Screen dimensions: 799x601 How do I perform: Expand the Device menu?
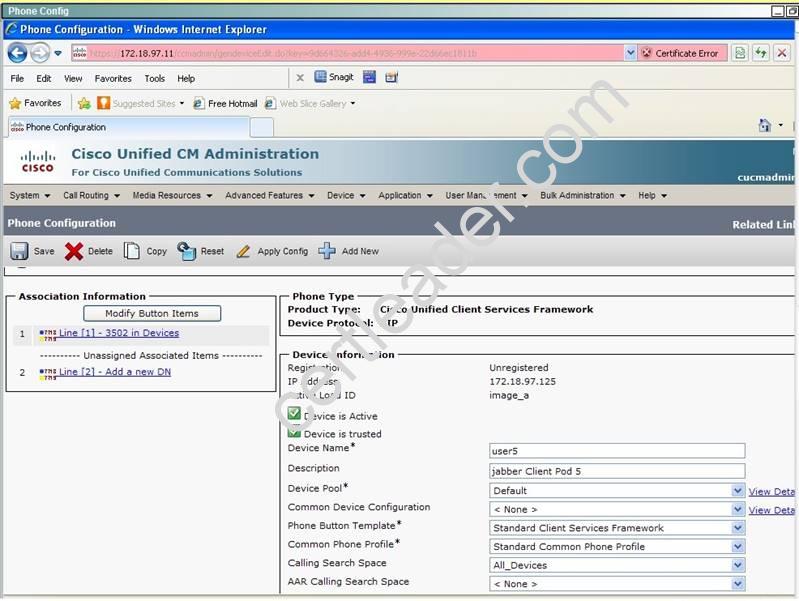(x=346, y=195)
